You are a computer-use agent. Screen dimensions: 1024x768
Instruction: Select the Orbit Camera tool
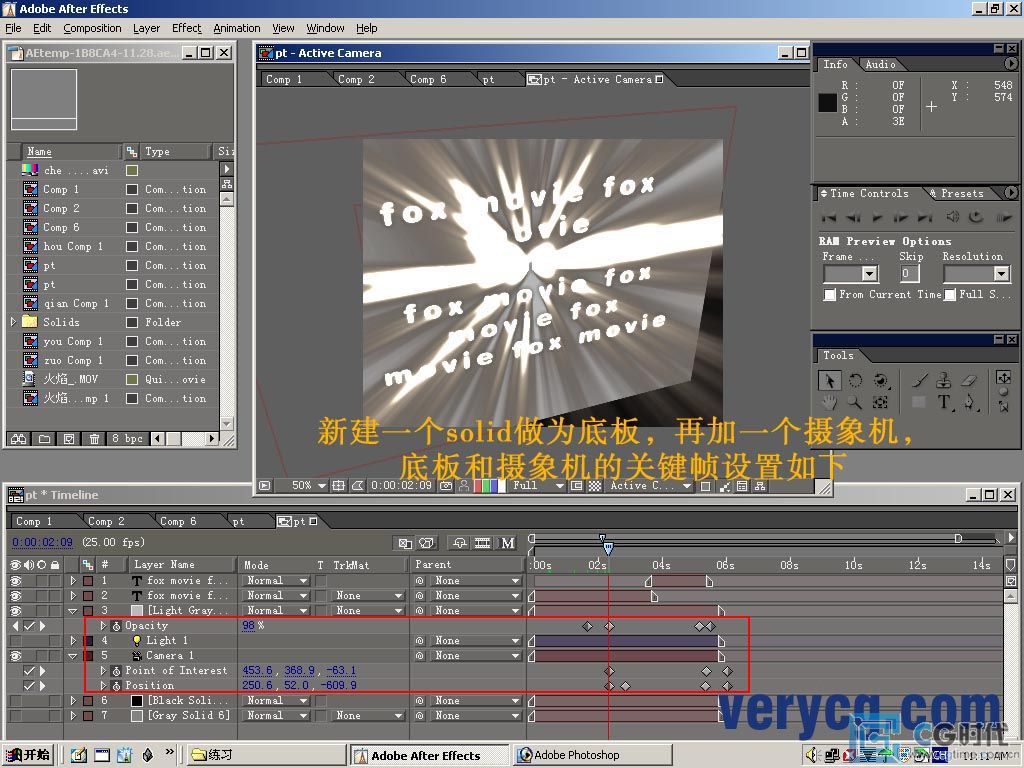pyautogui.click(x=880, y=381)
